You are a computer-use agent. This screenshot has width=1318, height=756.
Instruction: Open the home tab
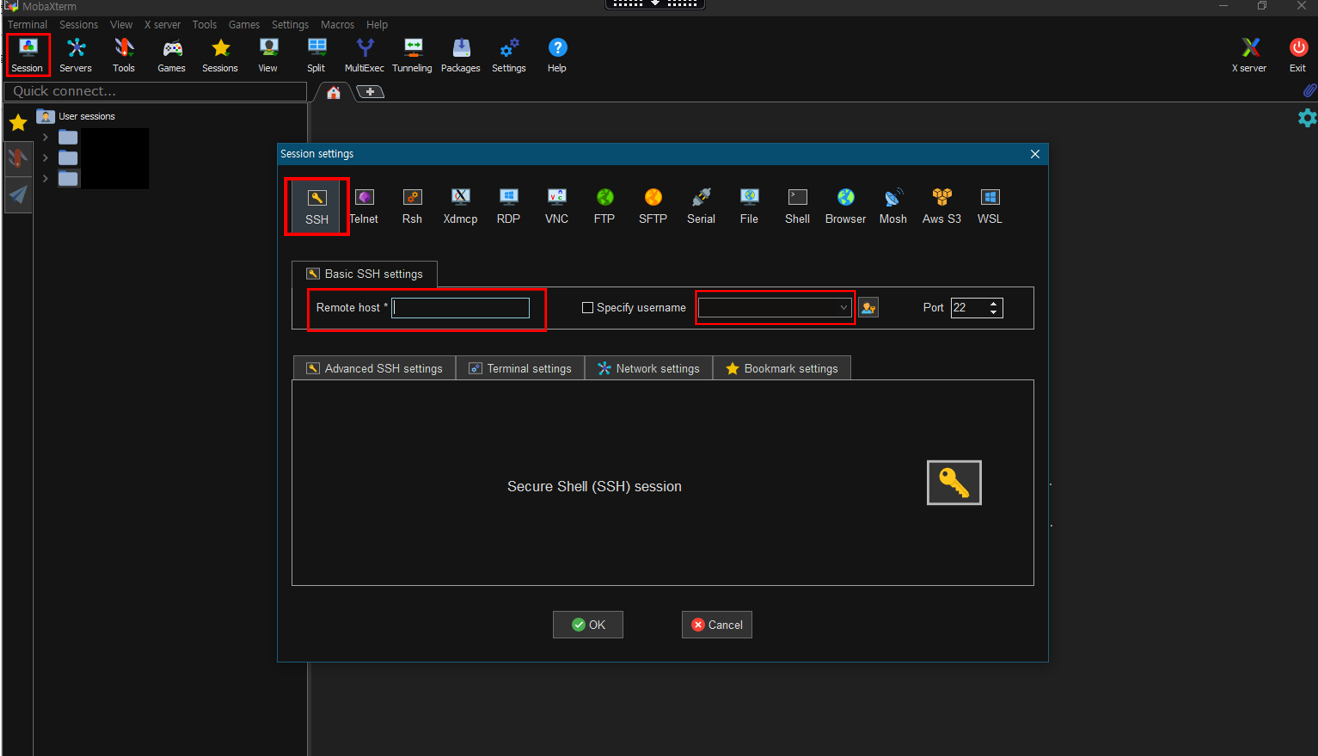coord(333,92)
